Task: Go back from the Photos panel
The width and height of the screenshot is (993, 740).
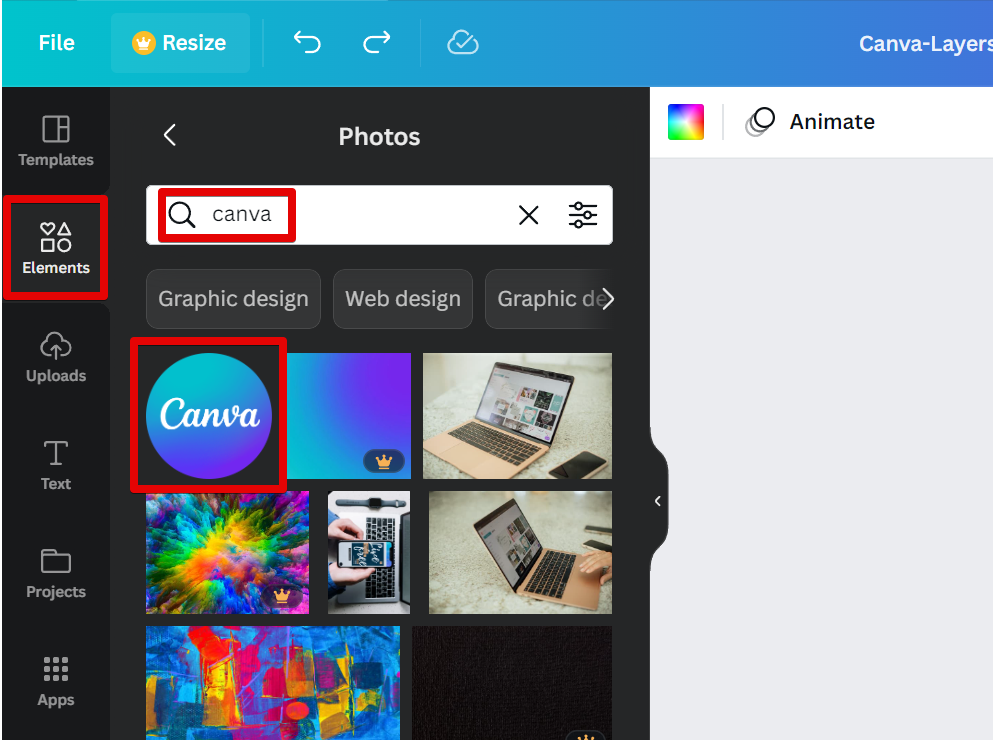Action: (x=170, y=135)
